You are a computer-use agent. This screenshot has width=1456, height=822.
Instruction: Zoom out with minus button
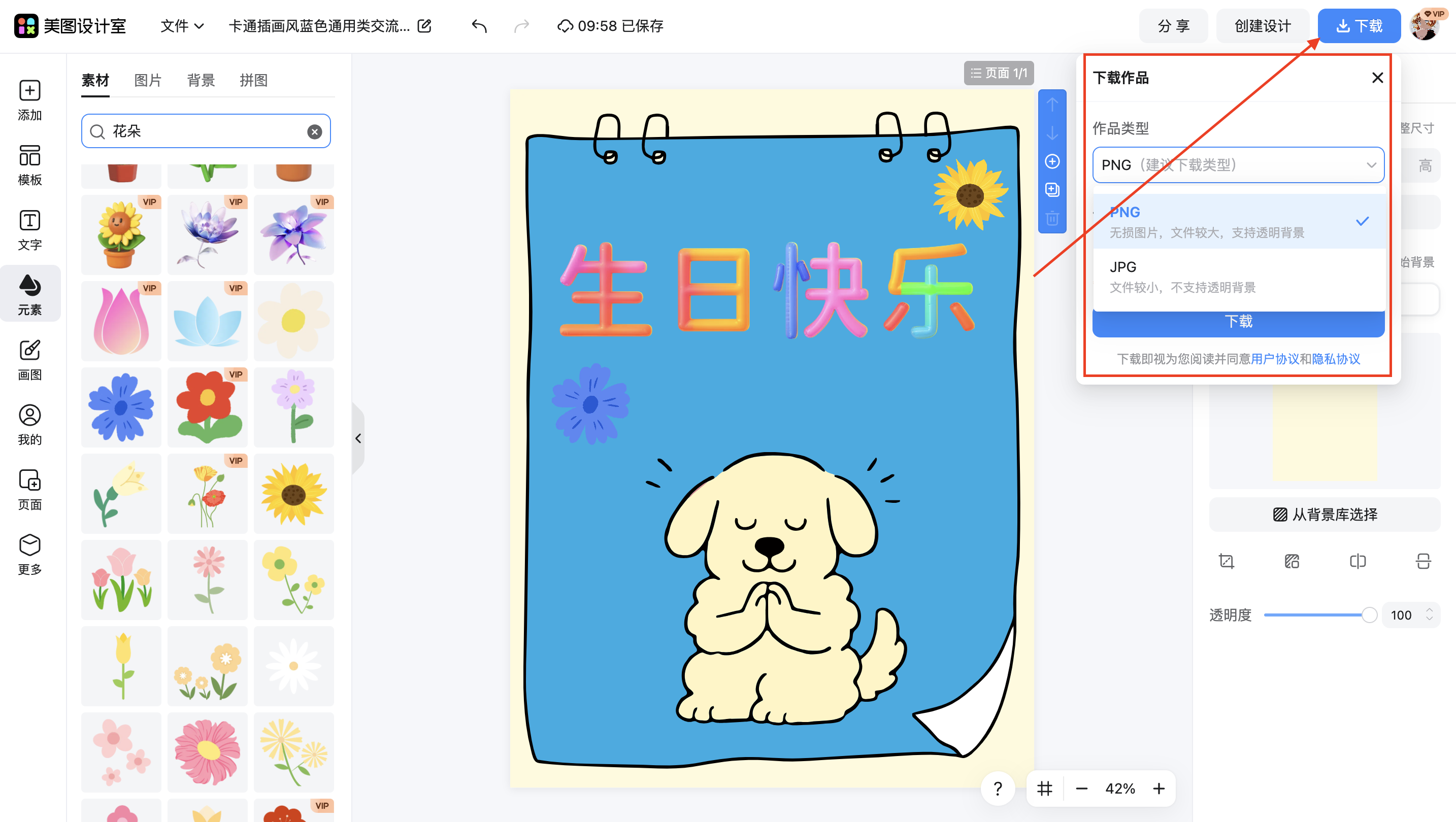1081,788
